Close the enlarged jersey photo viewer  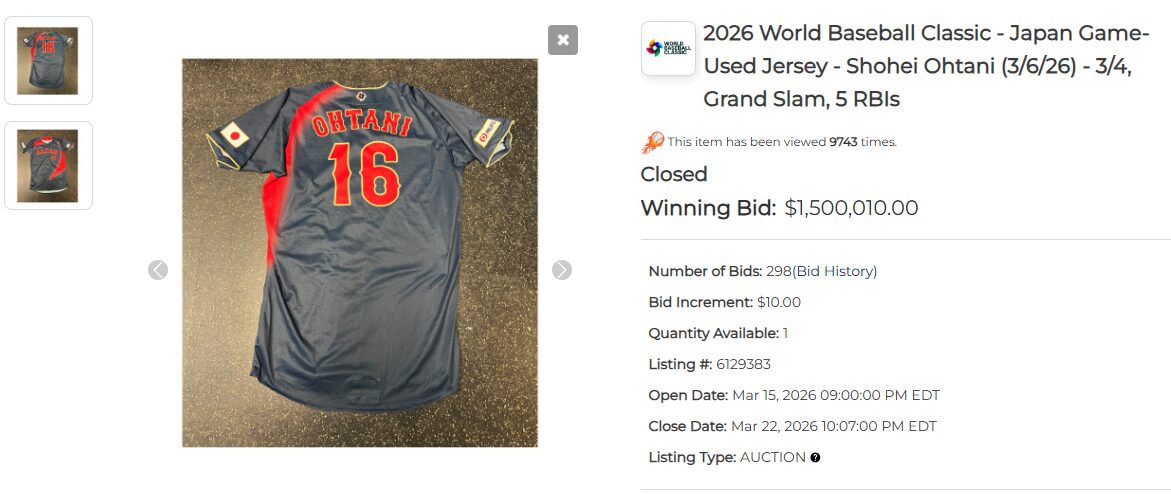[x=563, y=40]
